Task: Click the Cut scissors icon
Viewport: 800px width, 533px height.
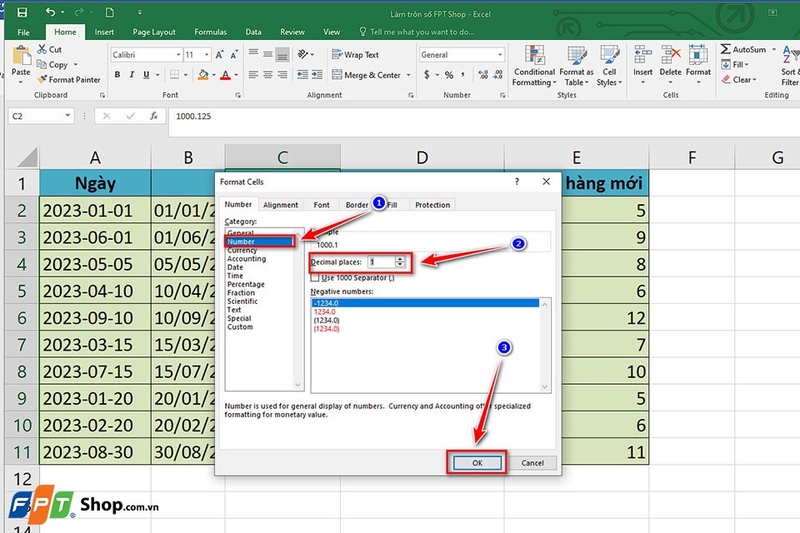Action: 42,49
